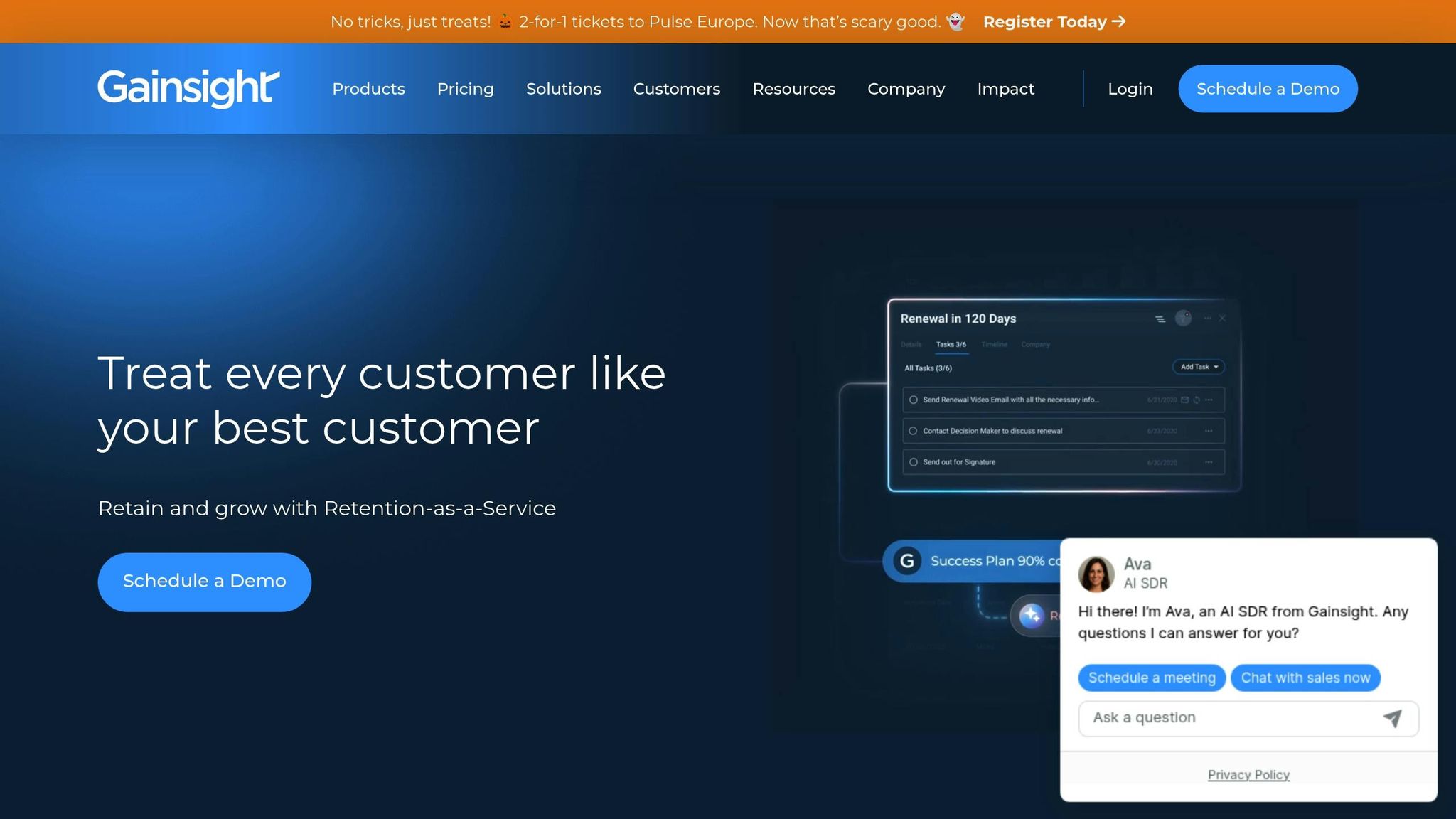Image resolution: width=1456 pixels, height=819 pixels.
Task: Expand the Solutions navigation menu
Action: (x=563, y=89)
